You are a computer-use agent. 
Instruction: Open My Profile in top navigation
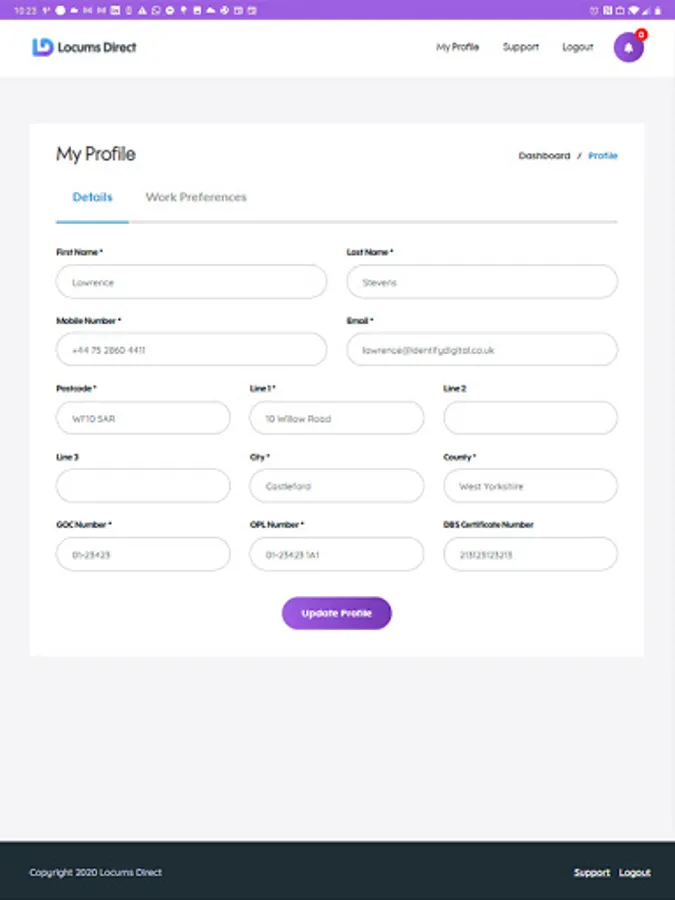(x=457, y=47)
